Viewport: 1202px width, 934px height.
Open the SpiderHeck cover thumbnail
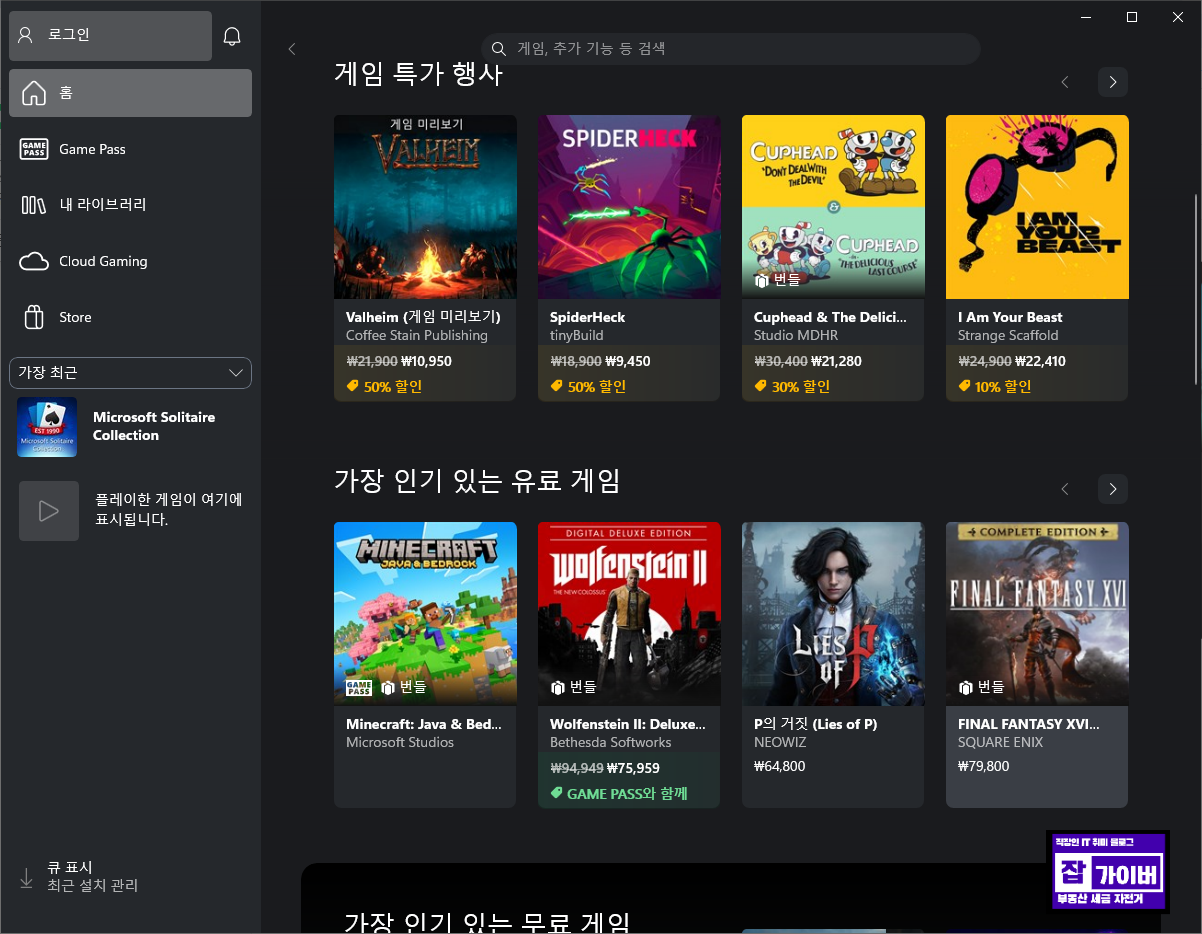(629, 207)
